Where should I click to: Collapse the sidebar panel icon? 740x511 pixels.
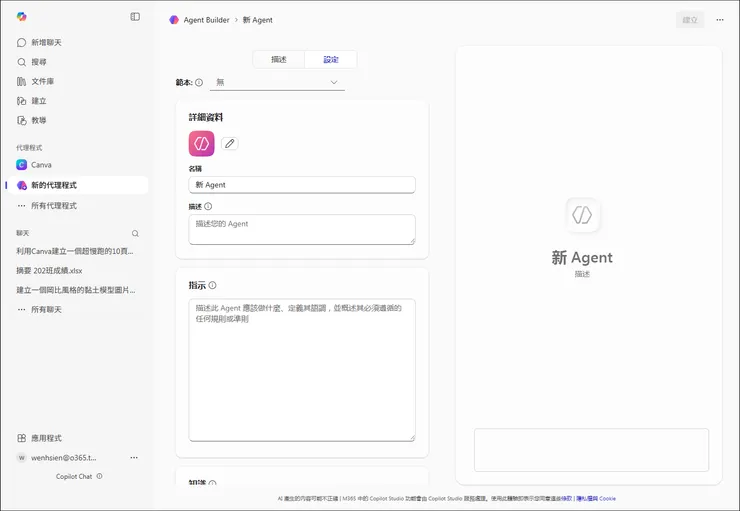click(135, 17)
